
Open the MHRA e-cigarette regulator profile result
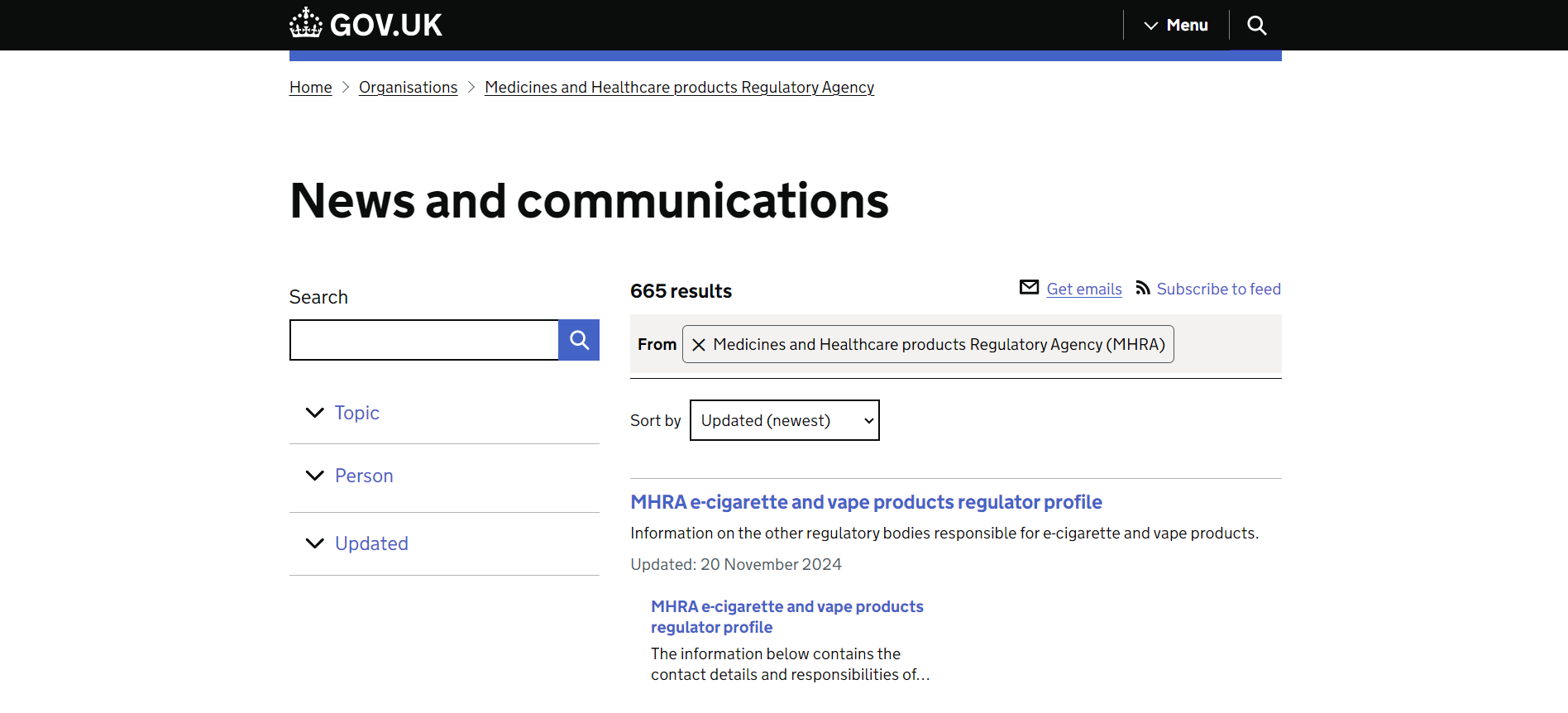coord(866,502)
